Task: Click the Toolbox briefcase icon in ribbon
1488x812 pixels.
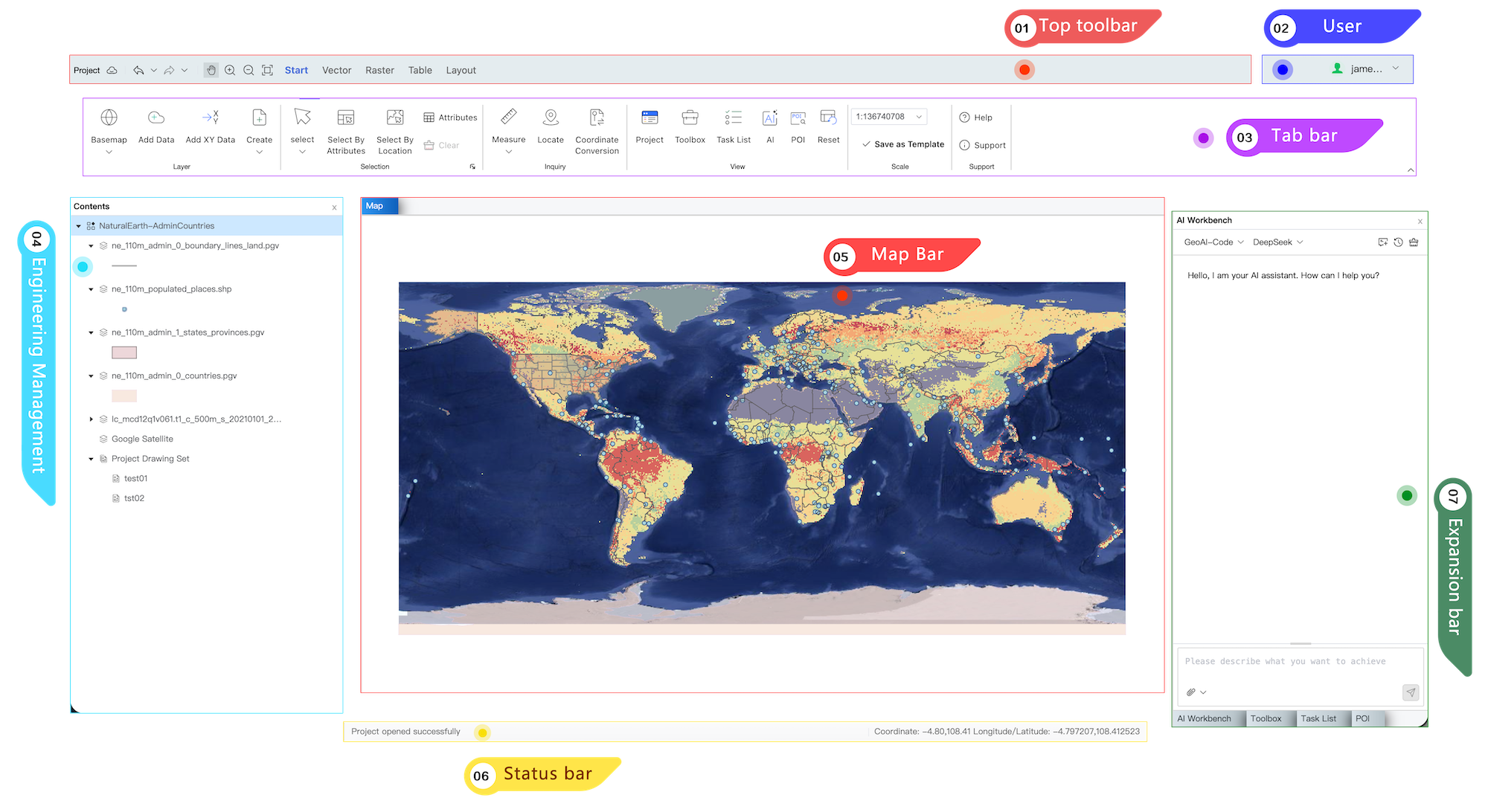Action: [690, 117]
